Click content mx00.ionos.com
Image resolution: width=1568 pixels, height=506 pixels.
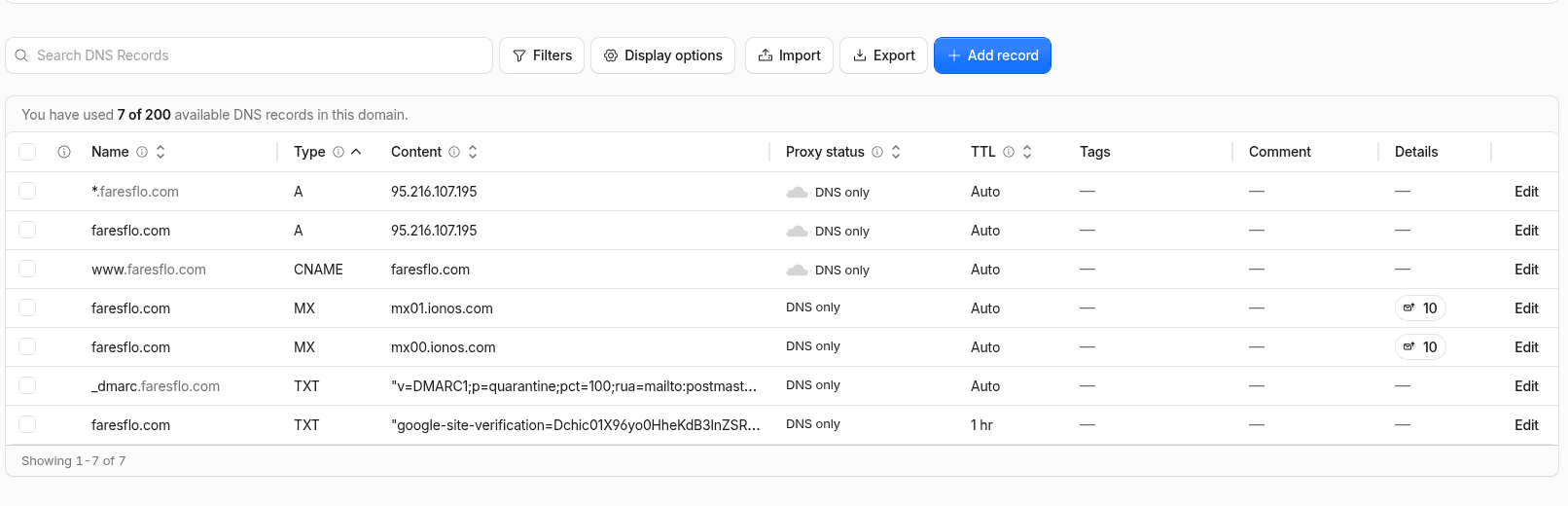coord(443,347)
